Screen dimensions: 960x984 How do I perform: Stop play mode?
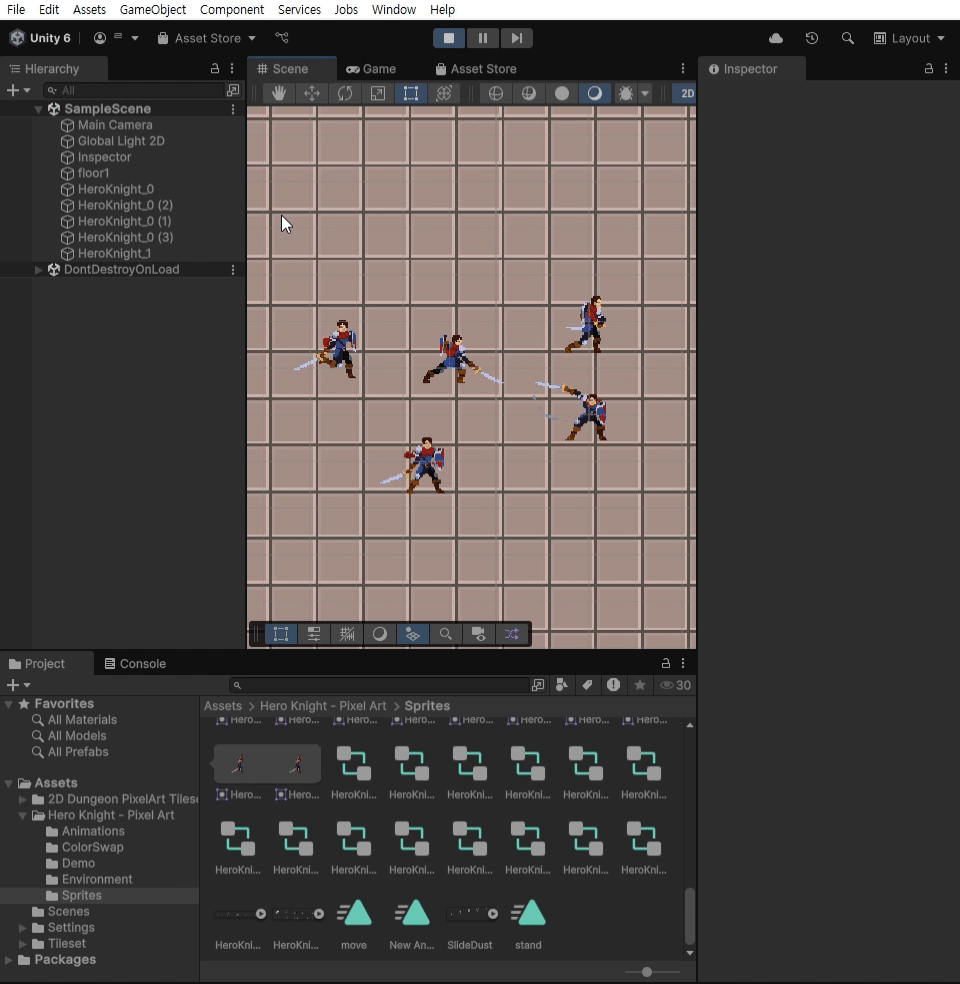[449, 38]
